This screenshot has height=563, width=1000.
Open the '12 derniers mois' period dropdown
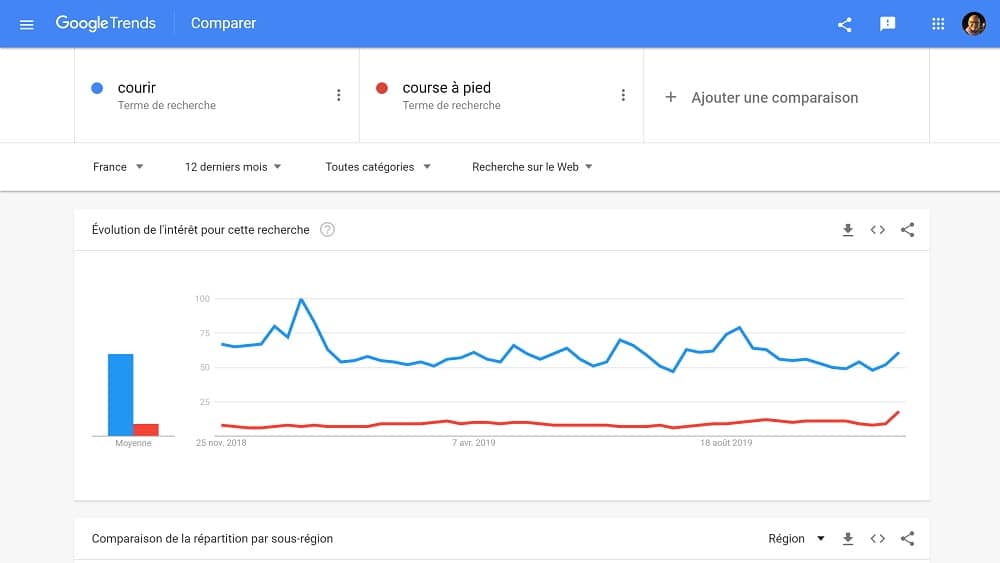(x=233, y=167)
